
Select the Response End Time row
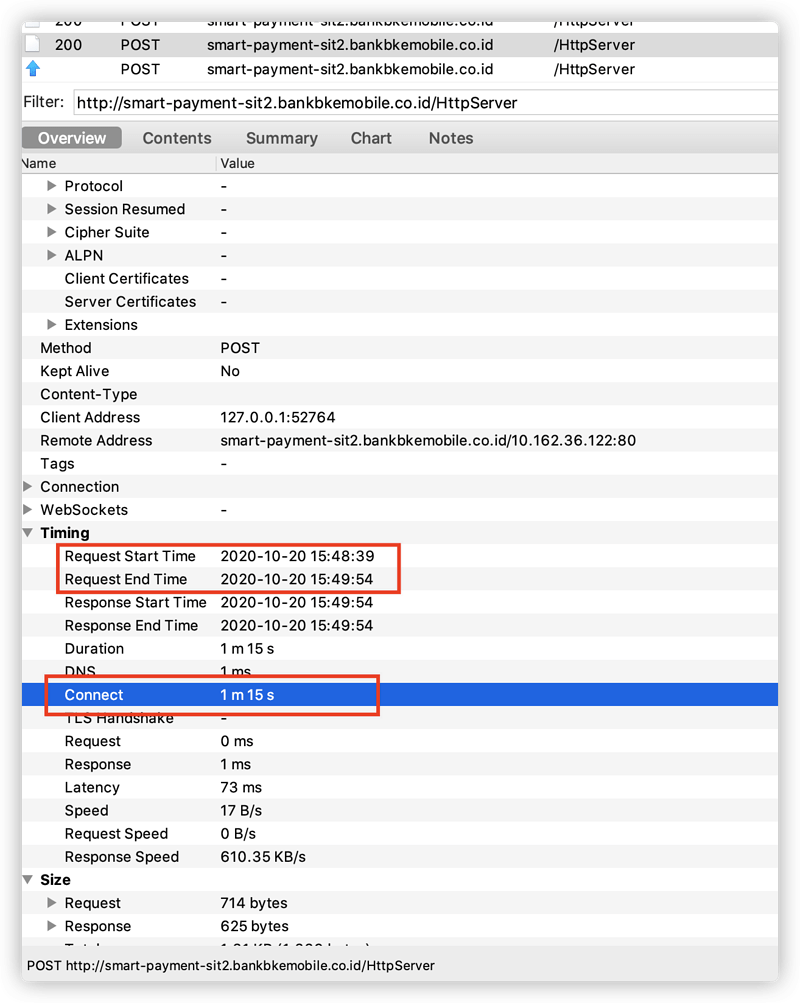click(x=400, y=626)
